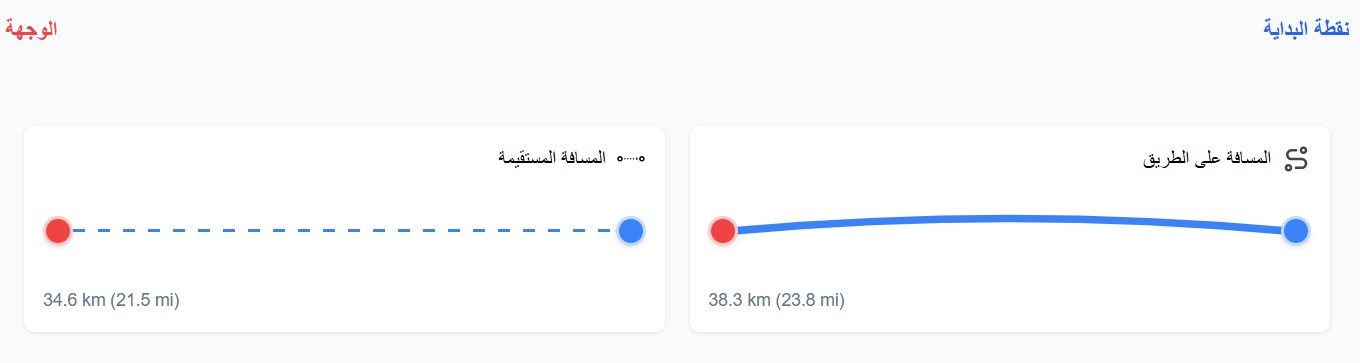Select the المسافة المستقيمة card title
This screenshot has width=1360, height=363.
tap(553, 158)
